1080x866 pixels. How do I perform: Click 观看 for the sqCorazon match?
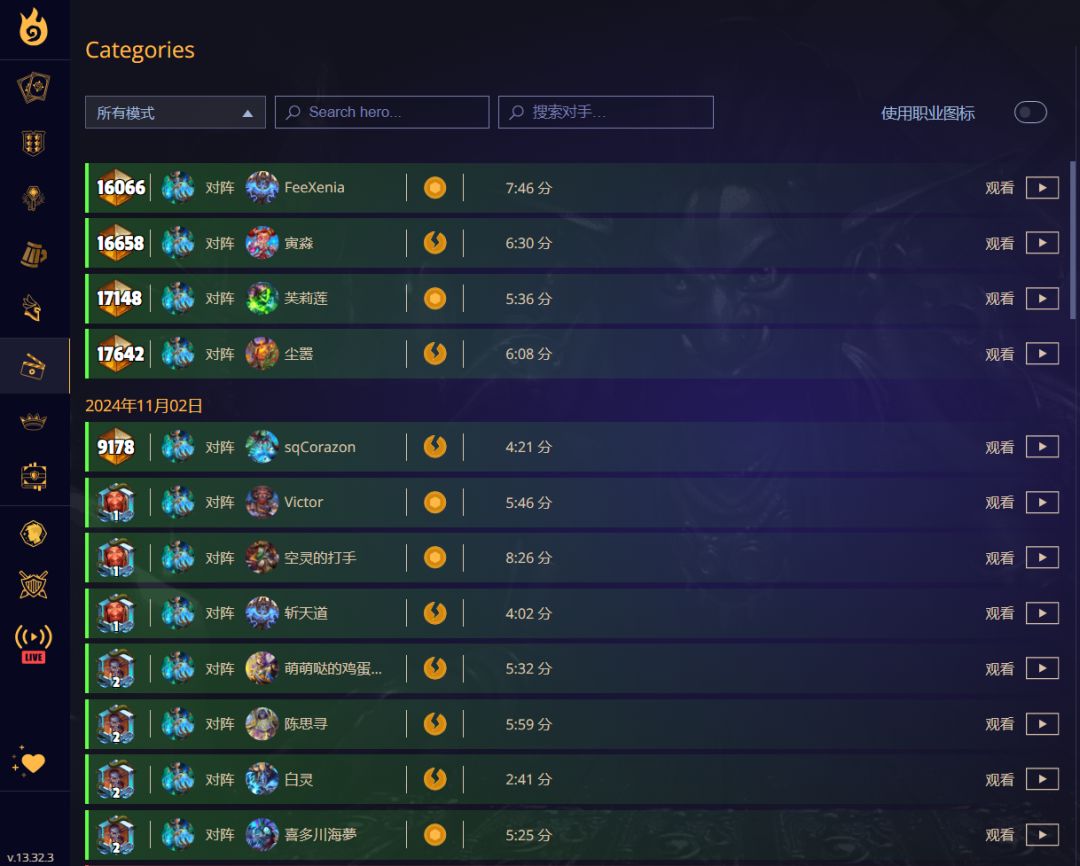(999, 447)
